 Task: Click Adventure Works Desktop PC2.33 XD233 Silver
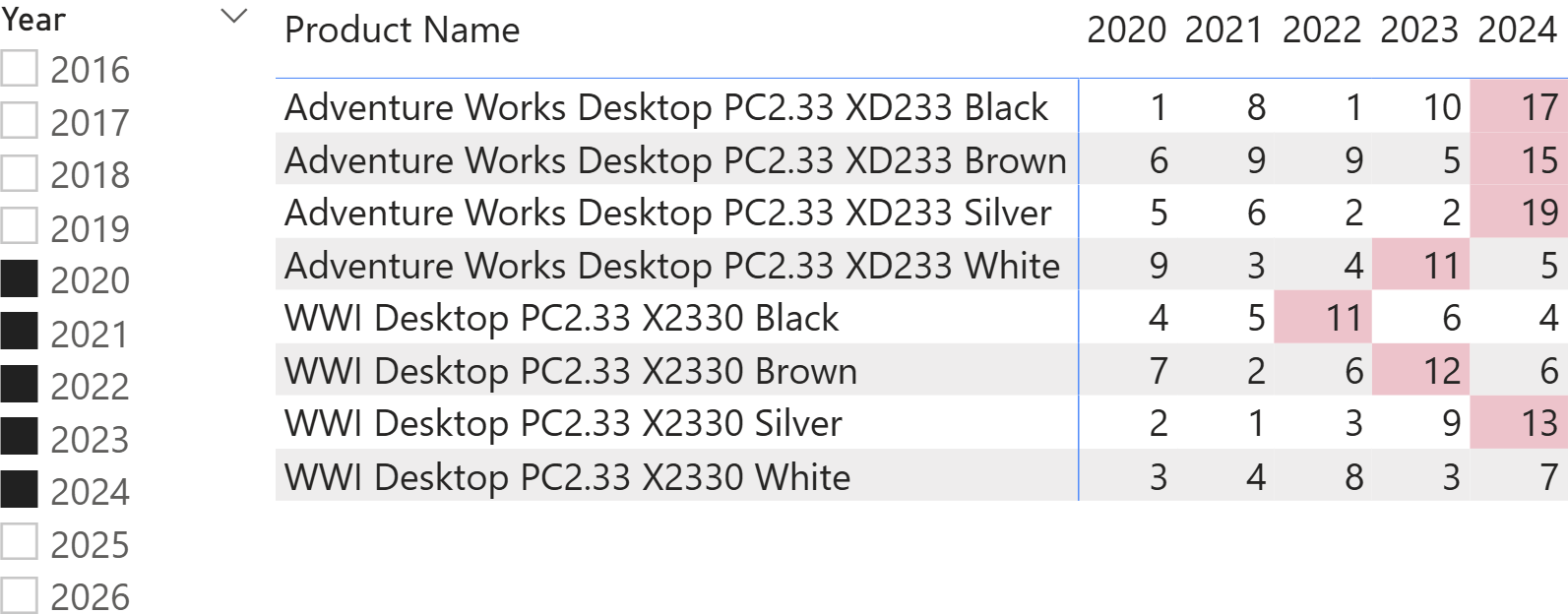(x=667, y=213)
